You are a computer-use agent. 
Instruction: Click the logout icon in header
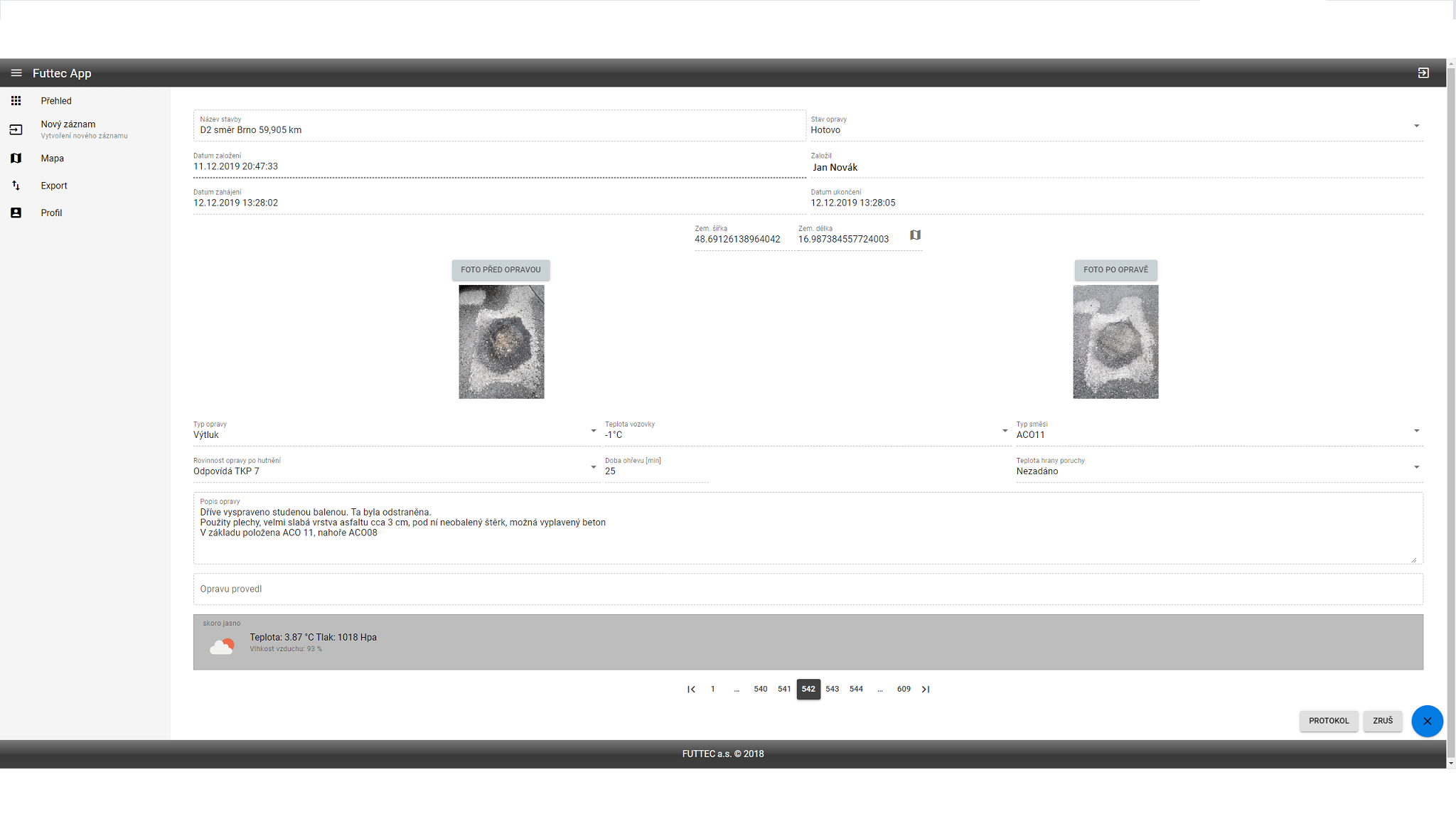(x=1423, y=73)
